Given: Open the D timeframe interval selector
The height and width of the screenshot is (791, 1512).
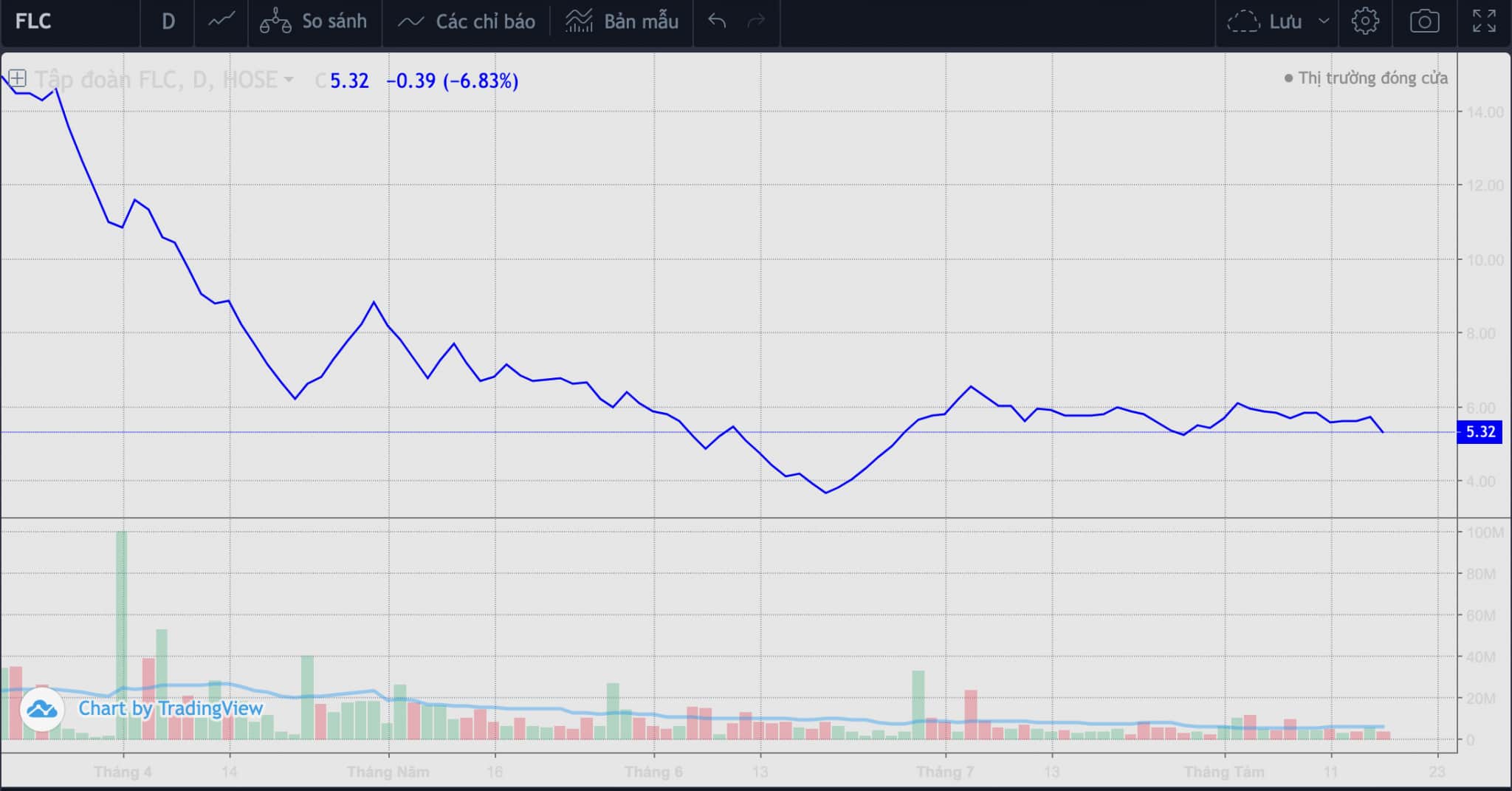Looking at the screenshot, I should point(168,21).
